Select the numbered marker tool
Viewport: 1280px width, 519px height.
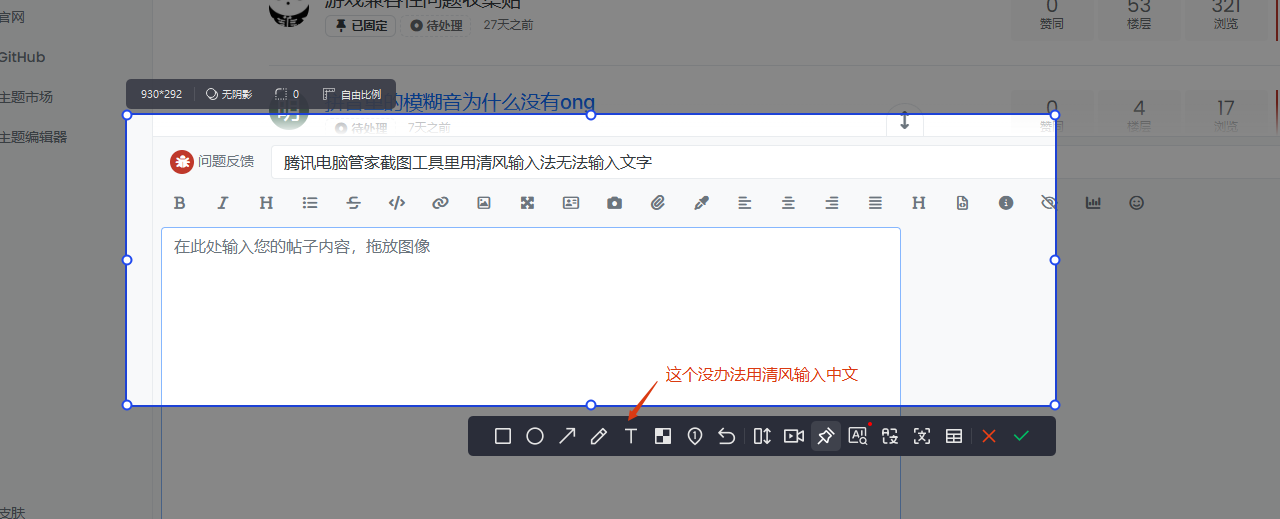pos(695,436)
